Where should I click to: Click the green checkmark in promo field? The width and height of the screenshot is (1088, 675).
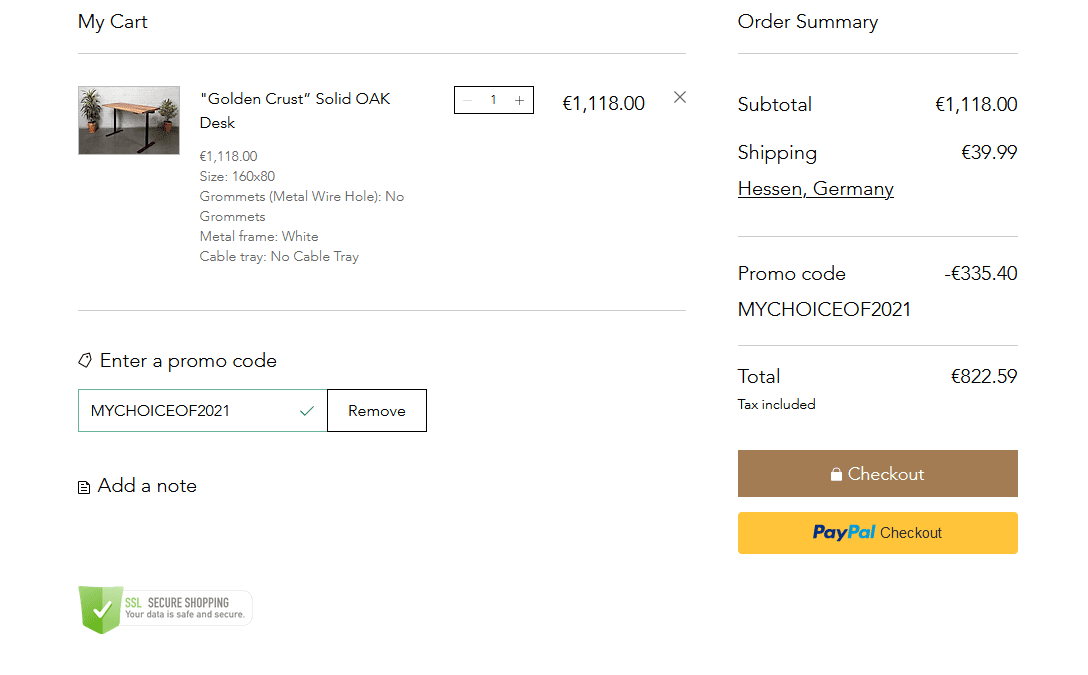[x=307, y=411]
